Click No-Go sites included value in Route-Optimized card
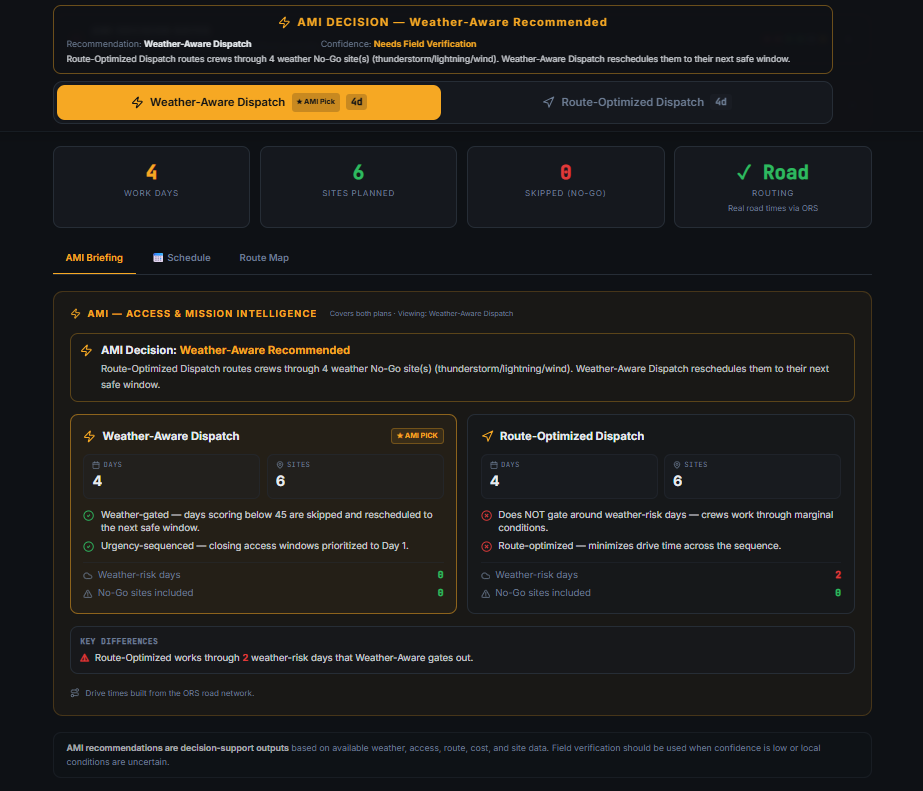The width and height of the screenshot is (923, 791). click(x=838, y=593)
